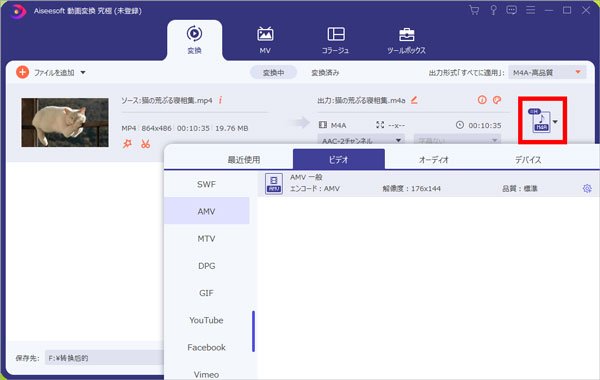
Task: Select MTV format in list
Action: tap(207, 238)
